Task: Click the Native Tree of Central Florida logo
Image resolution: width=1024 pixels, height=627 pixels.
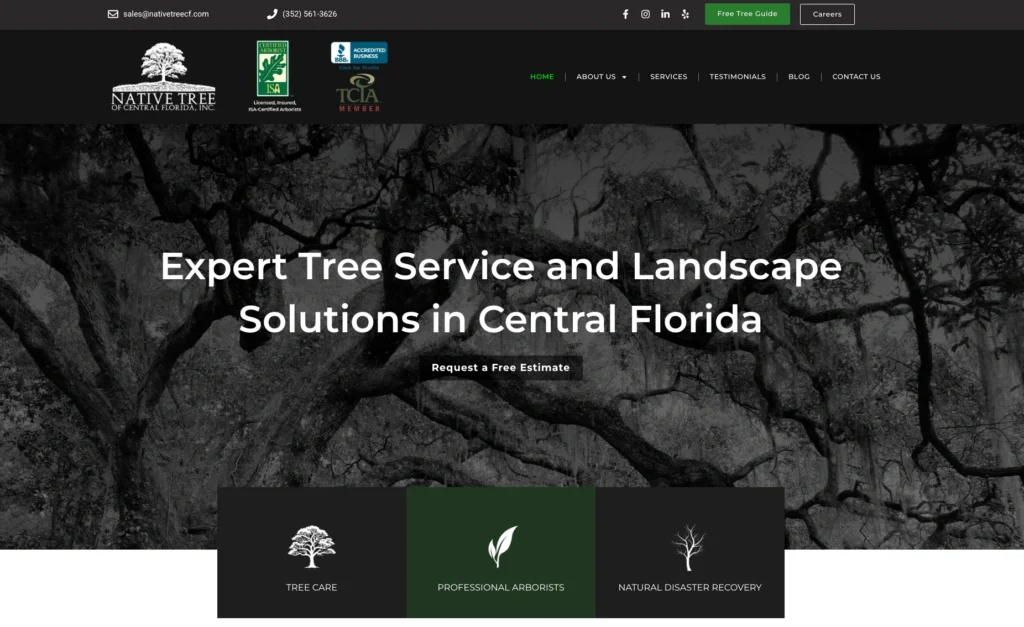Action: click(x=163, y=77)
